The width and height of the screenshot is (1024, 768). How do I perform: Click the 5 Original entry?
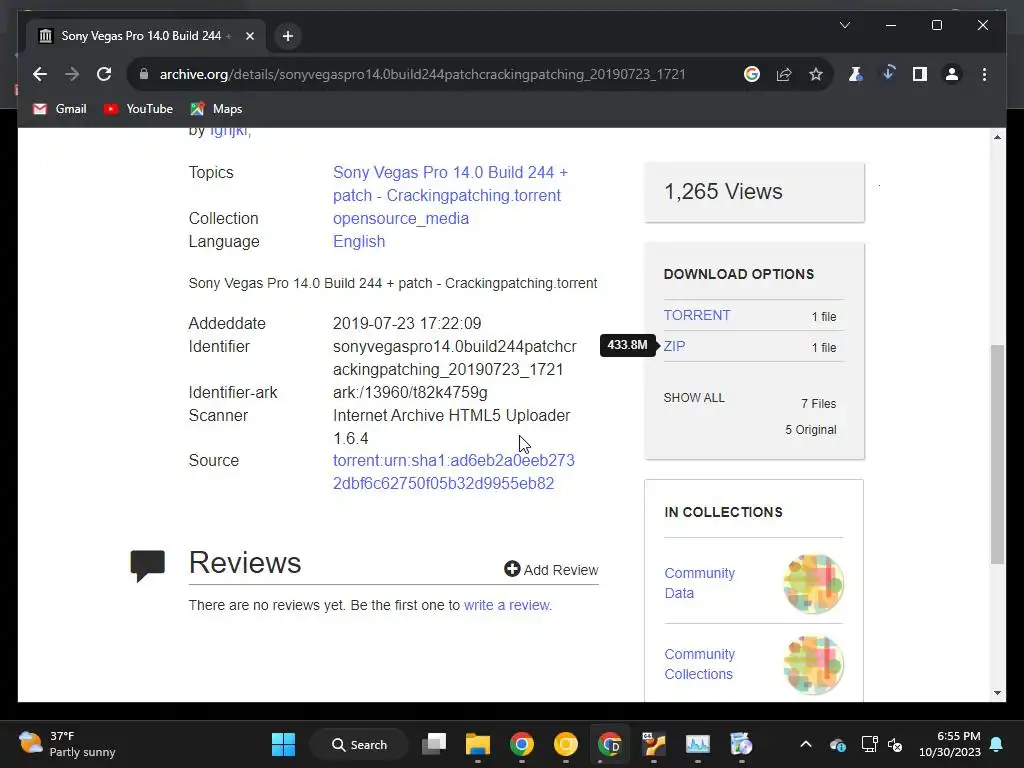810,430
